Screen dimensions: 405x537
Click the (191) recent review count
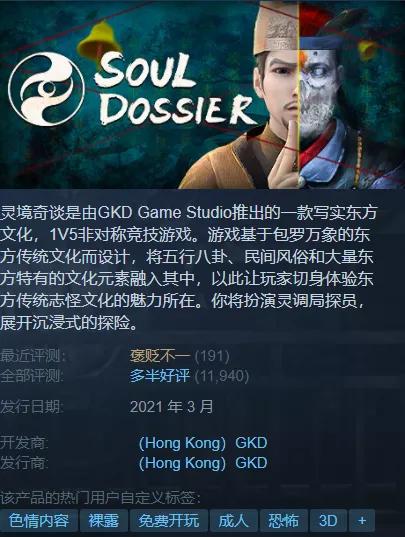point(212,356)
